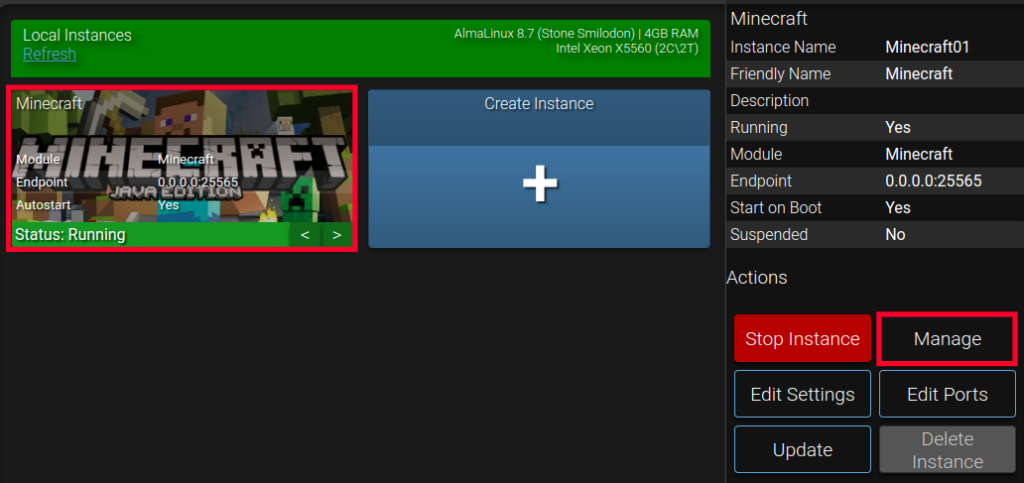Image resolution: width=1024 pixels, height=483 pixels.
Task: Click the Friendly Name value Minecraft
Action: tap(919, 74)
